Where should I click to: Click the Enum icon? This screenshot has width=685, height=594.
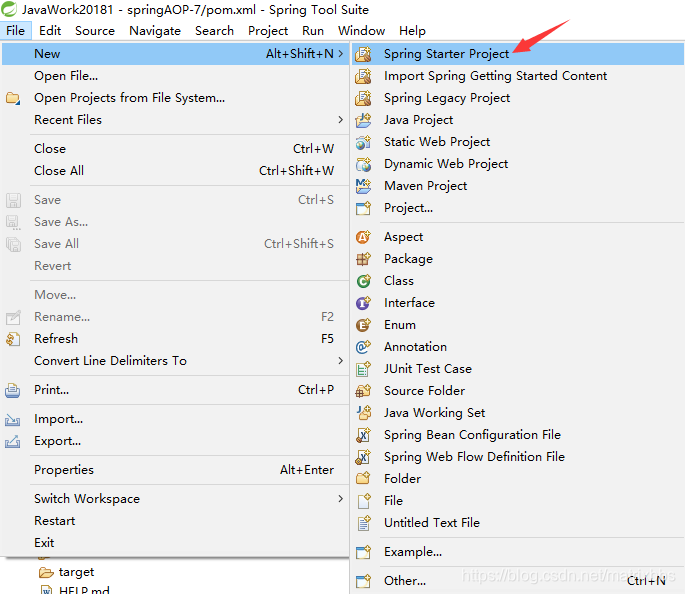[363, 325]
